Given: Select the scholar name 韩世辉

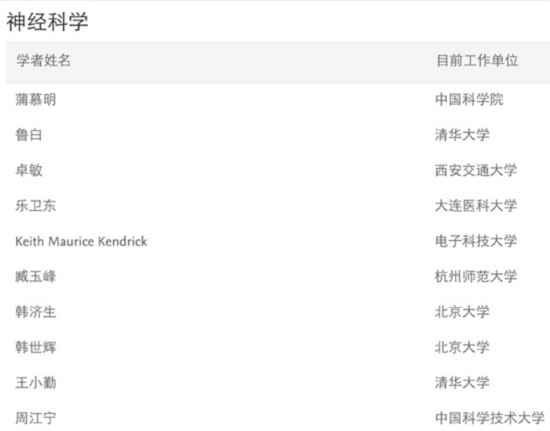Looking at the screenshot, I should [36, 348].
